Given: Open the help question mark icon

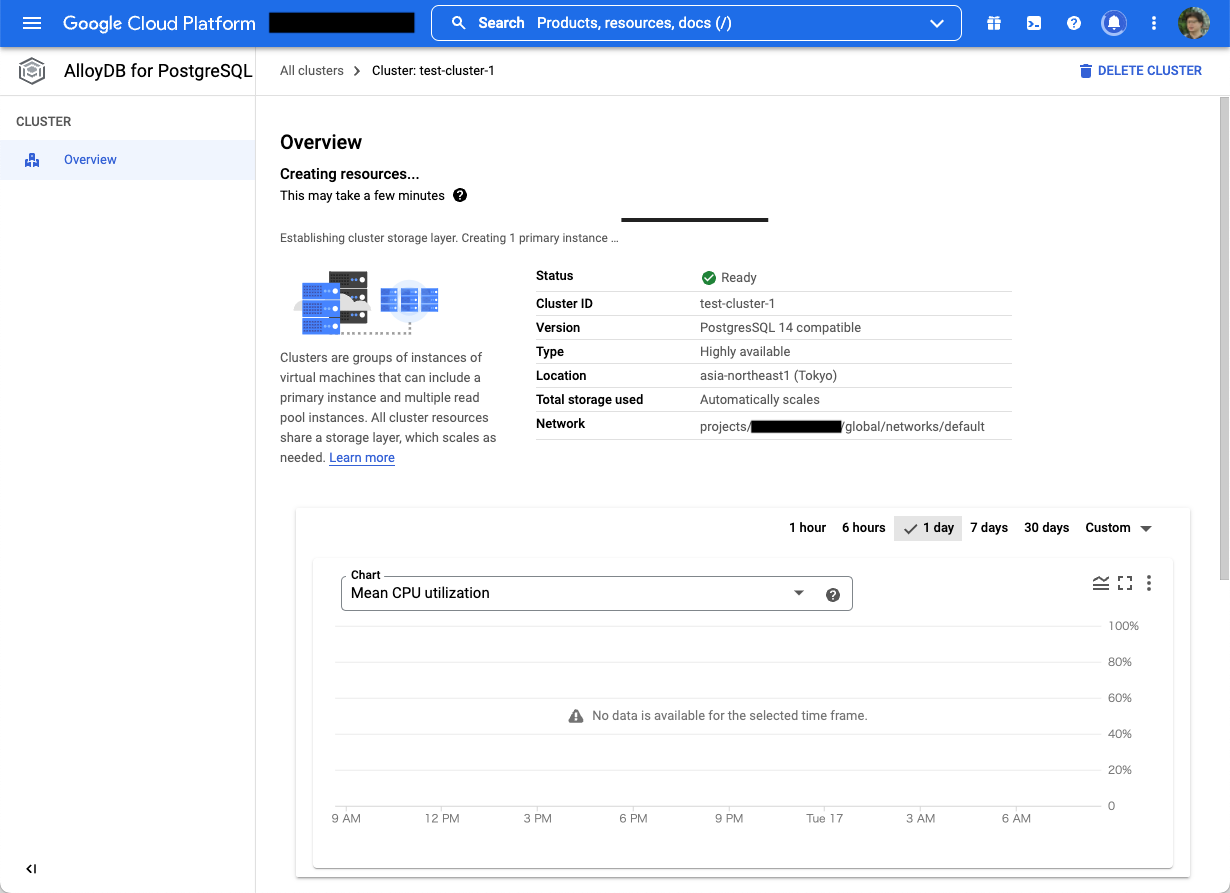Looking at the screenshot, I should [1074, 22].
